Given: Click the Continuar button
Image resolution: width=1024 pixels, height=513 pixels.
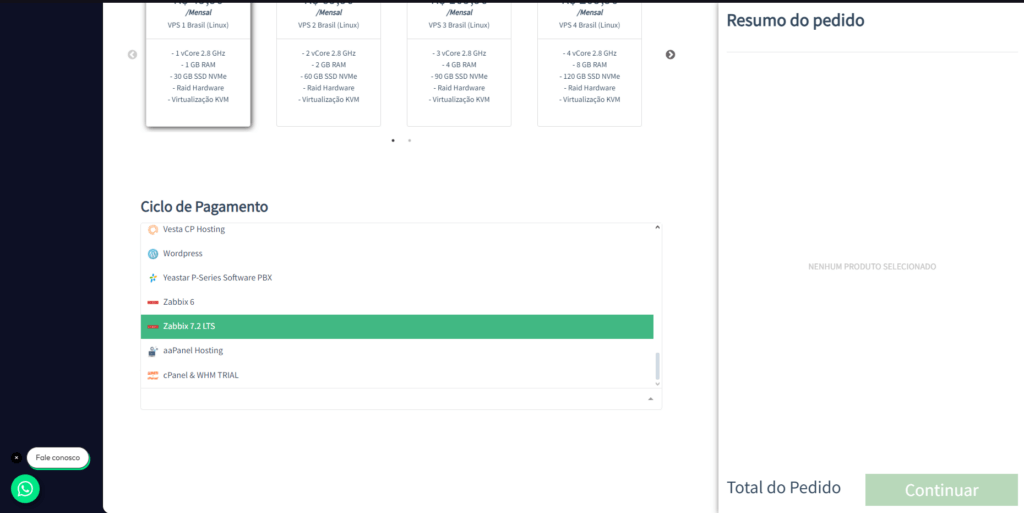Looking at the screenshot, I should click(x=941, y=490).
